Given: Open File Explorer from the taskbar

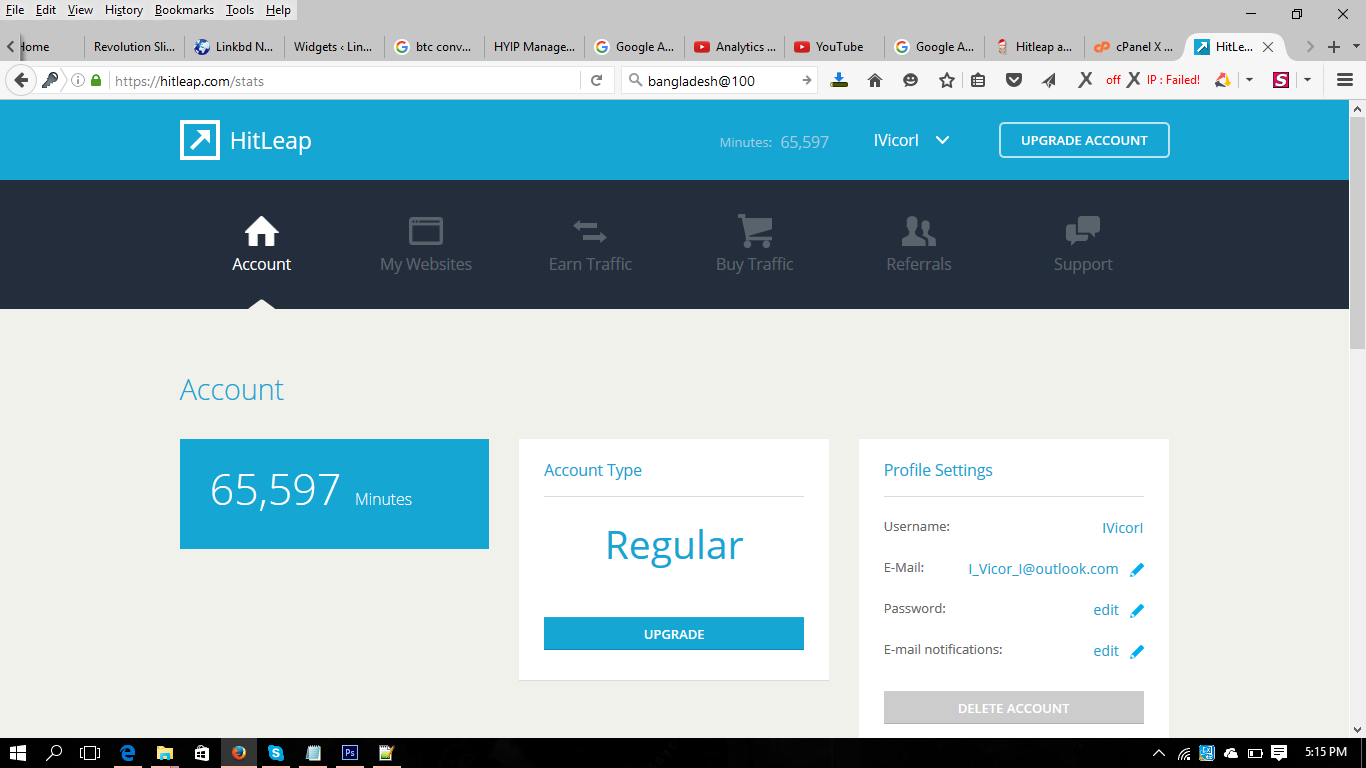Looking at the screenshot, I should pyautogui.click(x=165, y=753).
